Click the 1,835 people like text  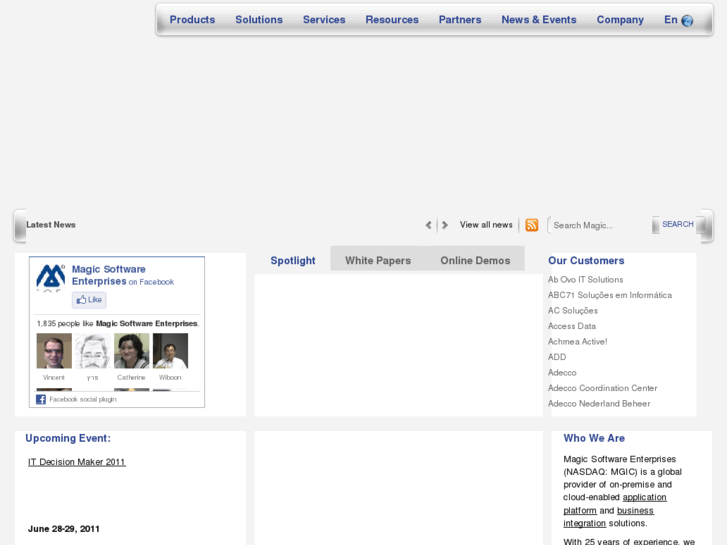118,323
